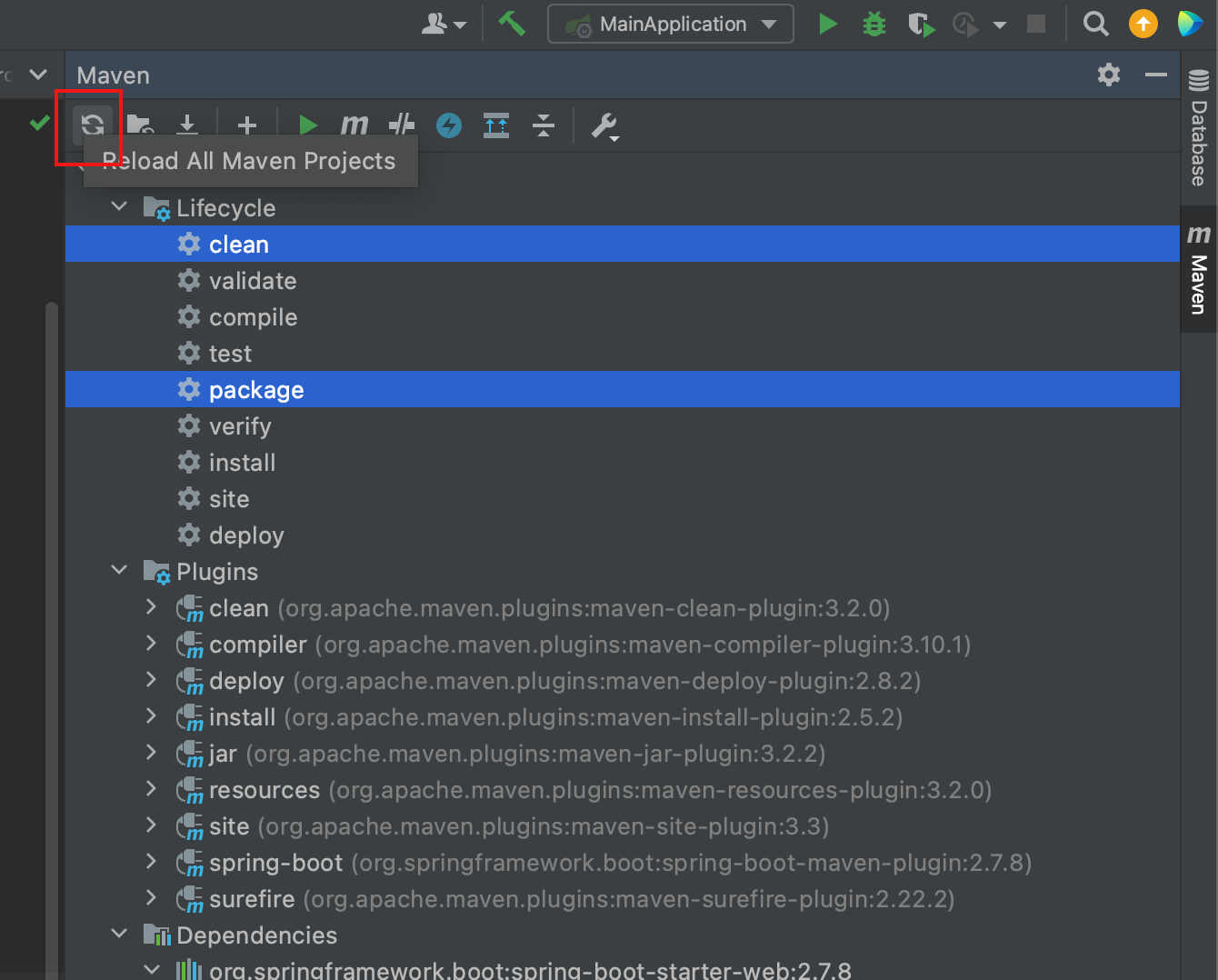Select the compiler plugin entry
Screen dimensions: 1218x980
point(623,644)
